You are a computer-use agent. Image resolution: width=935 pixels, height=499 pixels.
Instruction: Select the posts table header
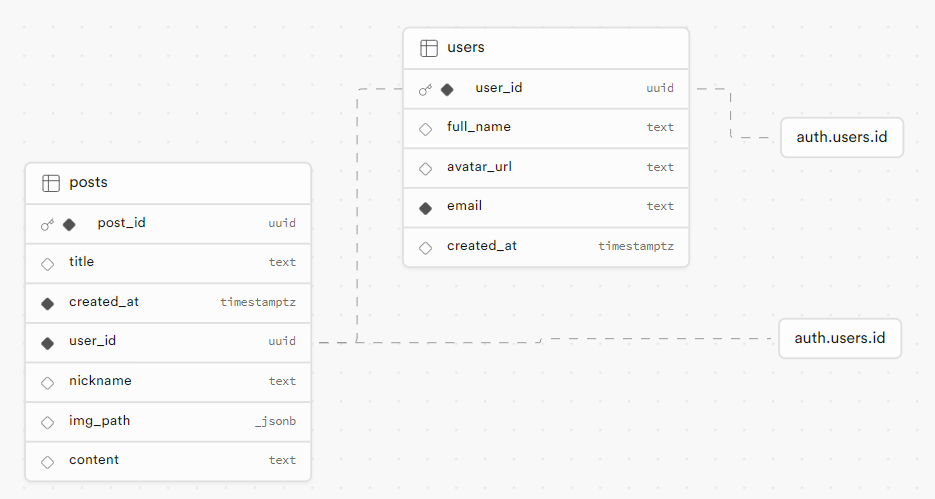pyautogui.click(x=168, y=184)
